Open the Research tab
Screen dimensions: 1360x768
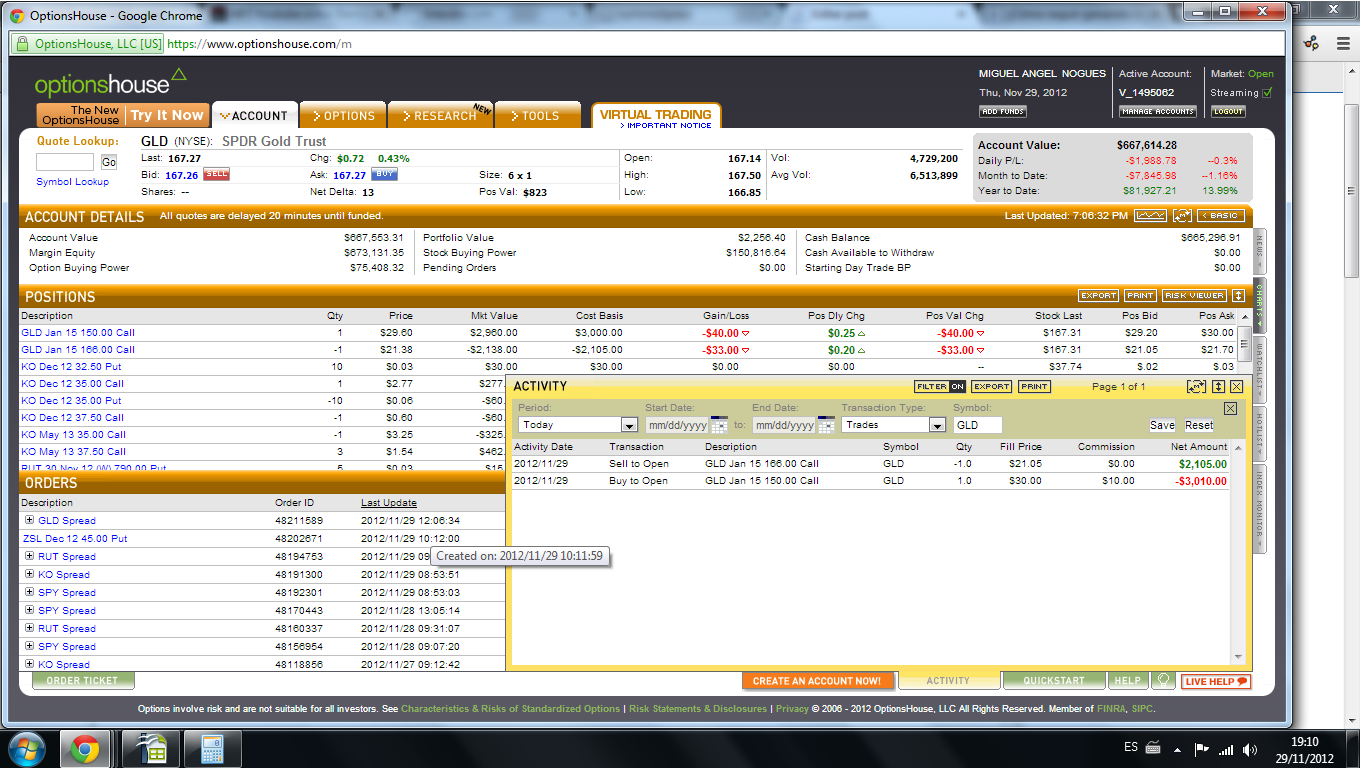pyautogui.click(x=440, y=115)
